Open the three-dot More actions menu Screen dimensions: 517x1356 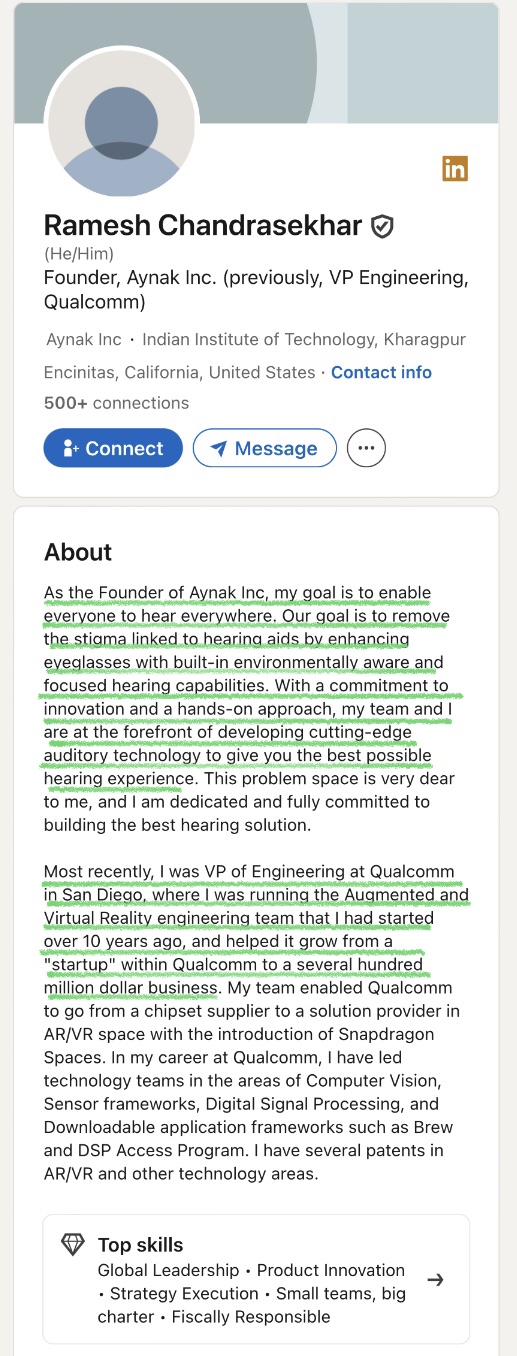pos(366,448)
